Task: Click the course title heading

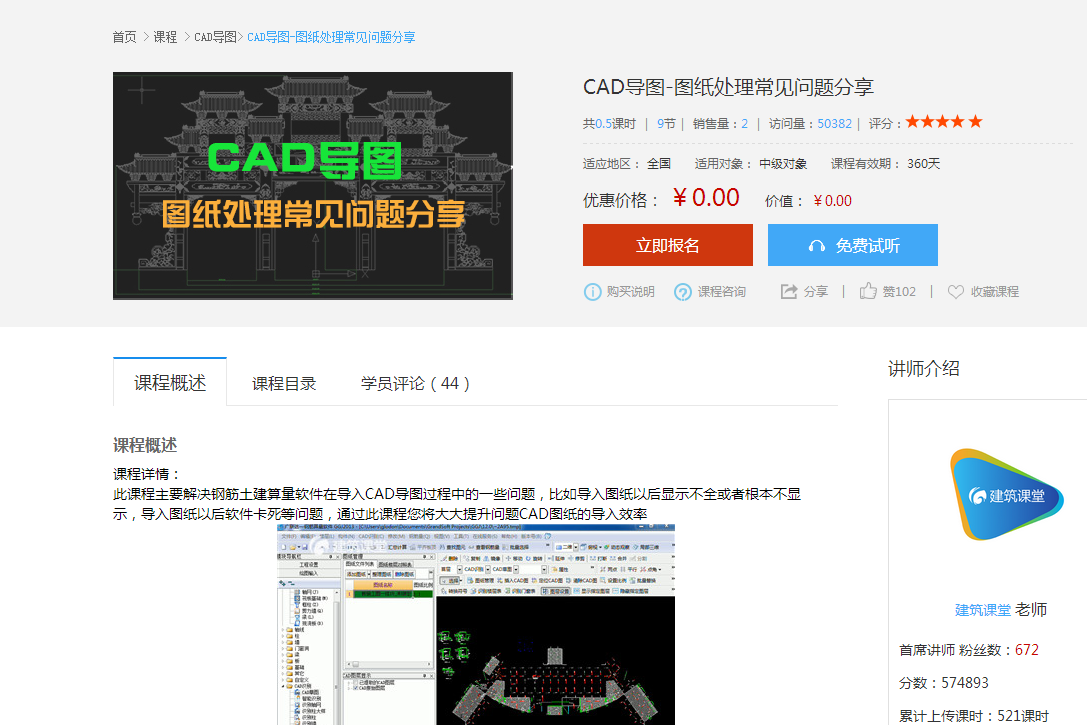Action: click(728, 87)
